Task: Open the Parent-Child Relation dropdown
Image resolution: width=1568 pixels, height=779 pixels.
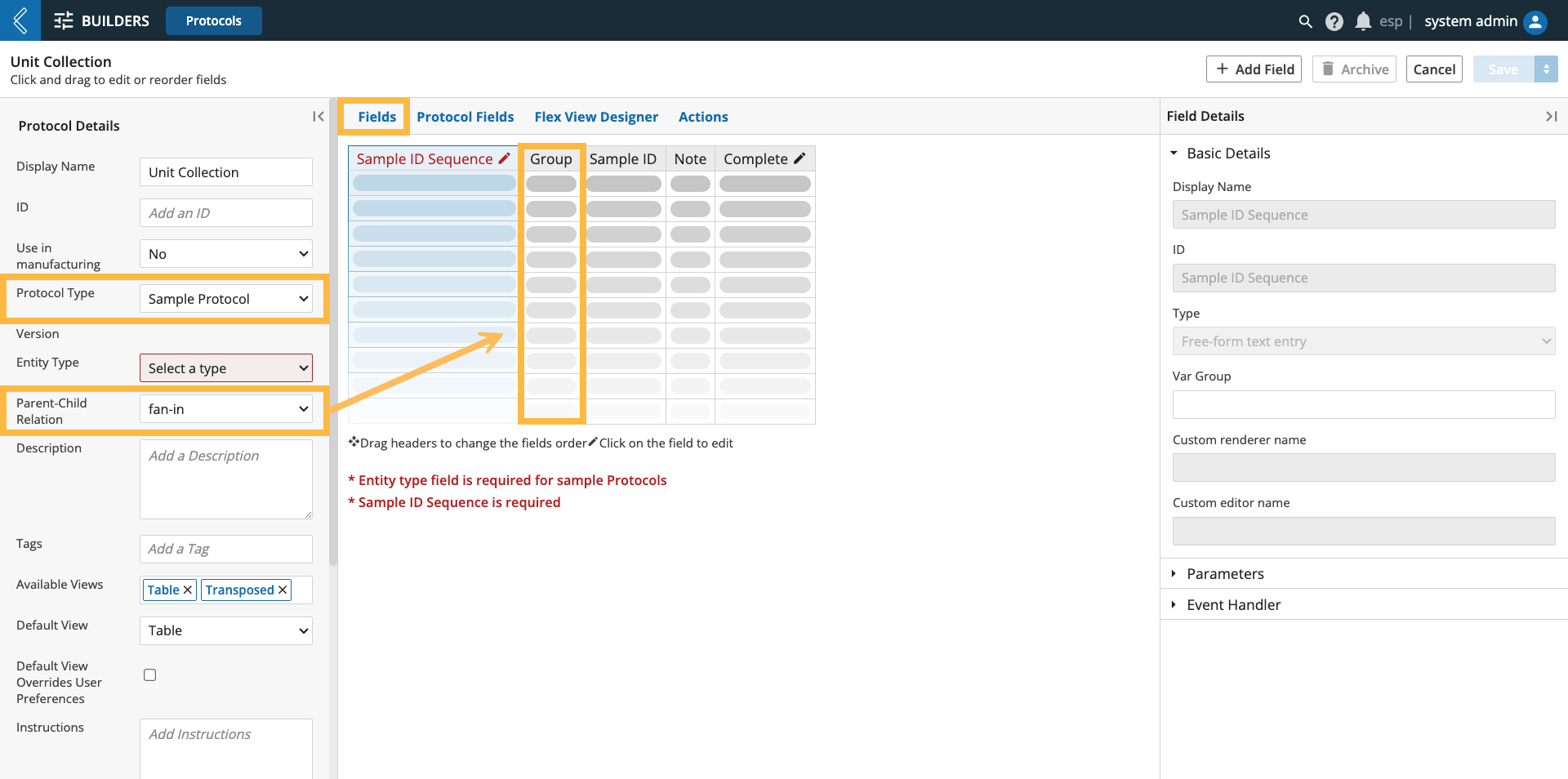Action: pyautogui.click(x=226, y=409)
